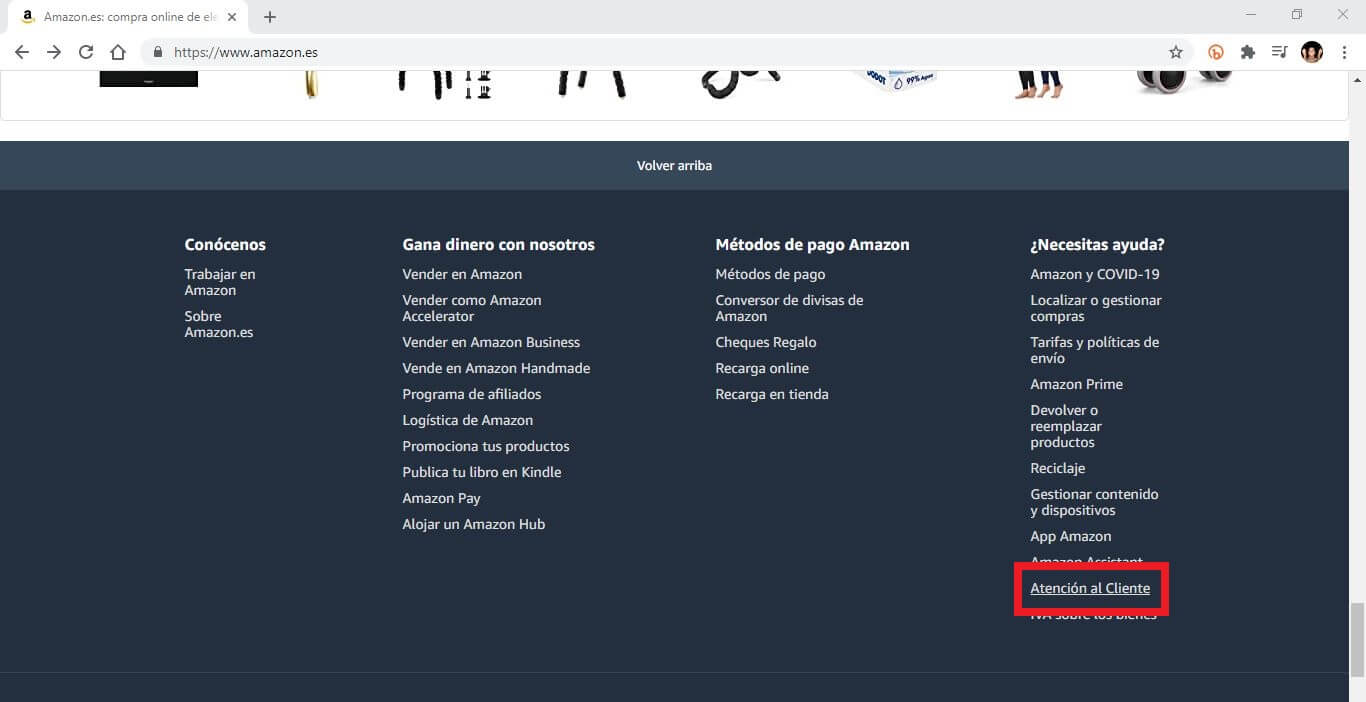View site security padlock info

pyautogui.click(x=158, y=52)
